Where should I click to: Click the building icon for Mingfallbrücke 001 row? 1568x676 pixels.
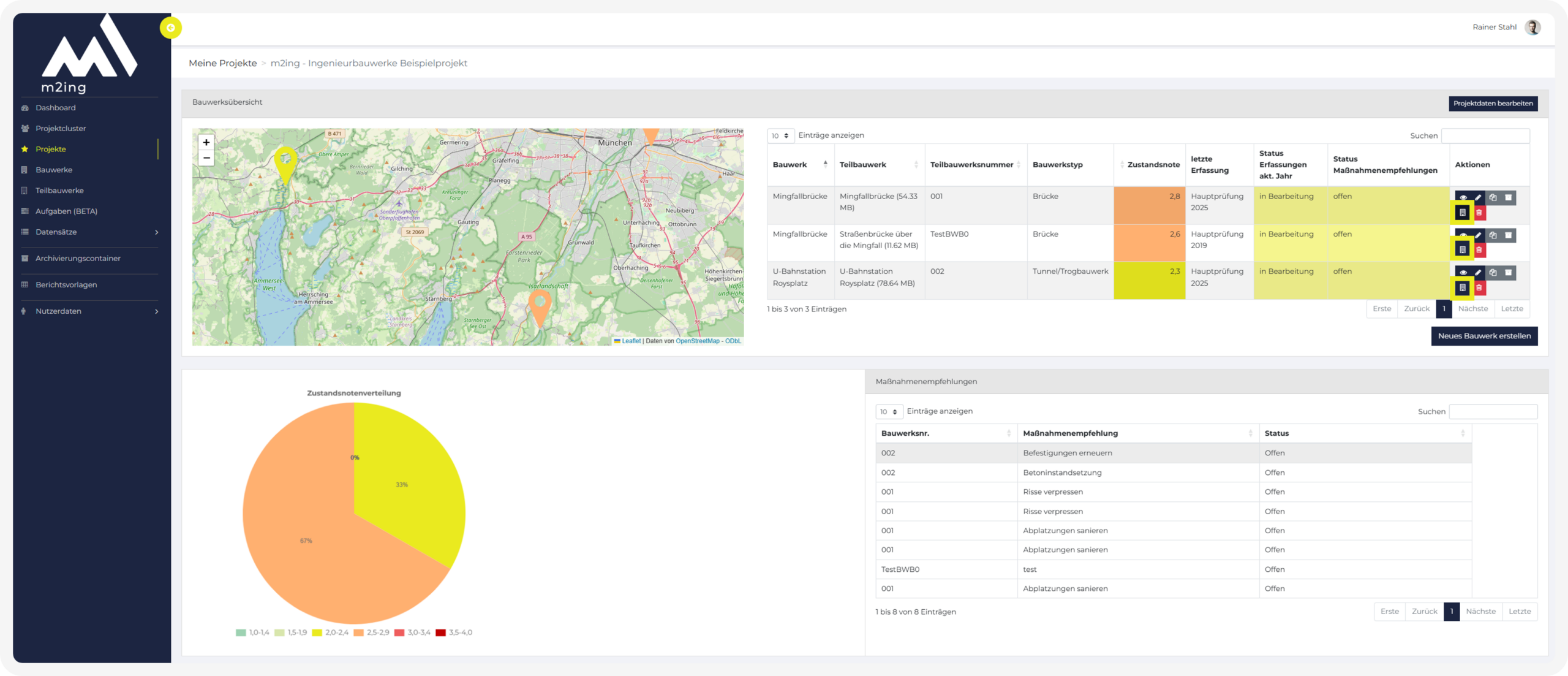(1462, 213)
